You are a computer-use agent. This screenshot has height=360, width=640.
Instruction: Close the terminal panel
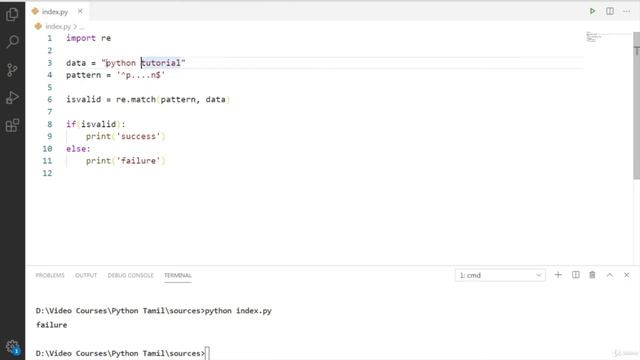627,275
